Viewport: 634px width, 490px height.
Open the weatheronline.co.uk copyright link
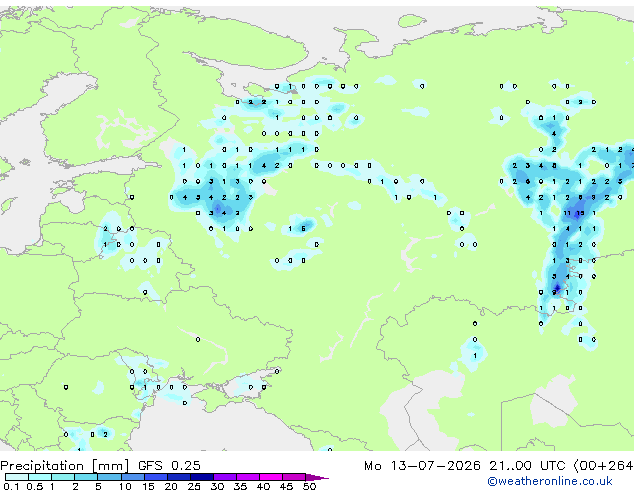[550, 481]
